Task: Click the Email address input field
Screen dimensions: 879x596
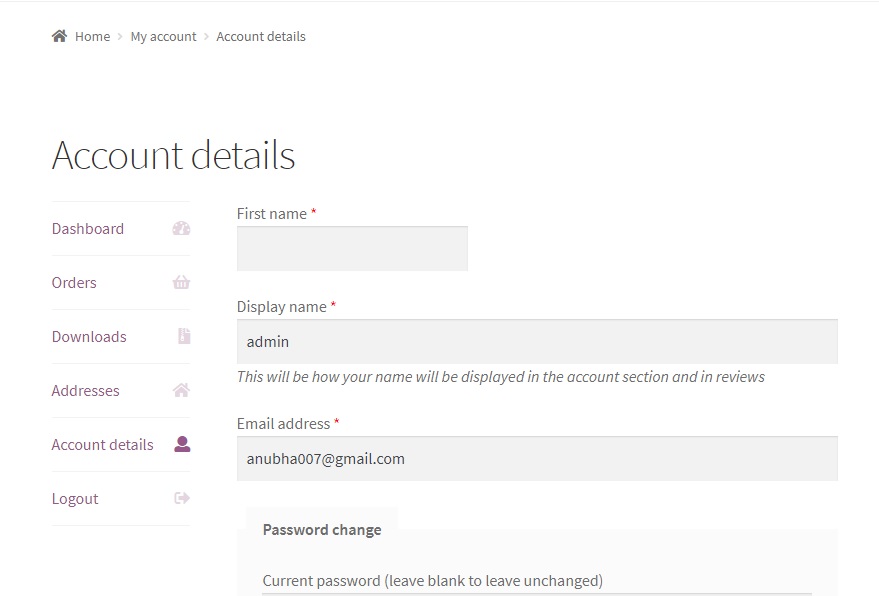Action: click(537, 459)
